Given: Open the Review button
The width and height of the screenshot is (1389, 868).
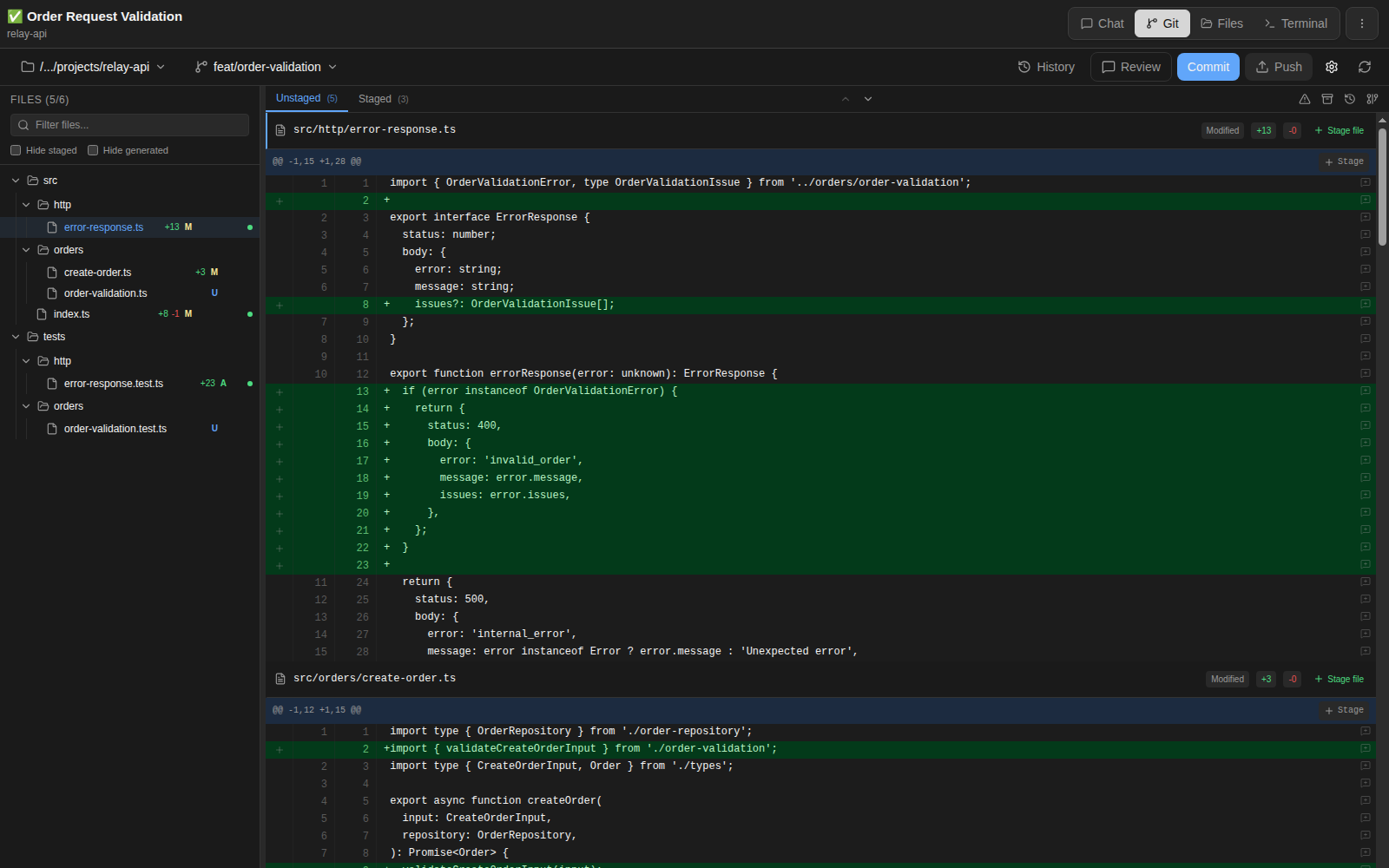Looking at the screenshot, I should pyautogui.click(x=1131, y=67).
